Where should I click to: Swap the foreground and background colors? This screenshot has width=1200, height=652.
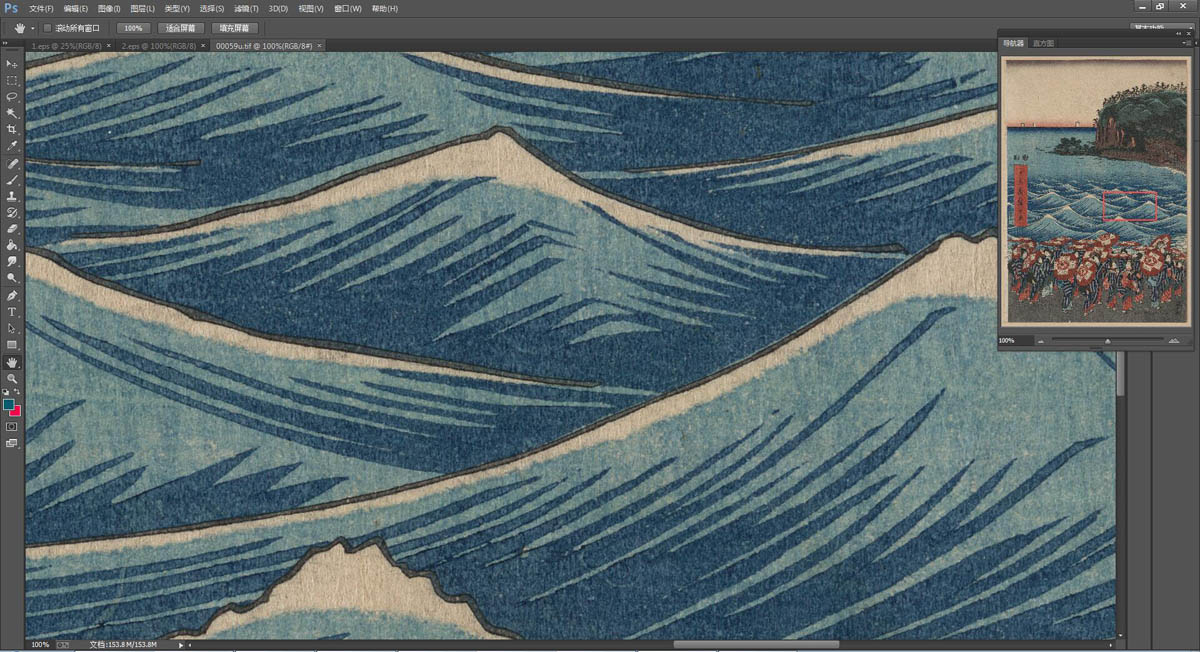17,392
